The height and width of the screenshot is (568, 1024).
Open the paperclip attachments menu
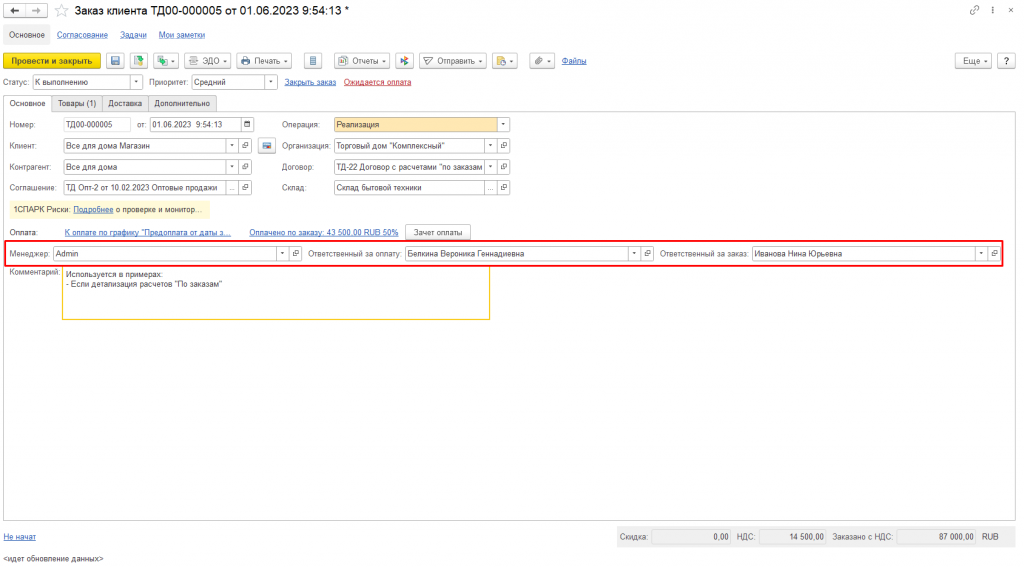(542, 61)
